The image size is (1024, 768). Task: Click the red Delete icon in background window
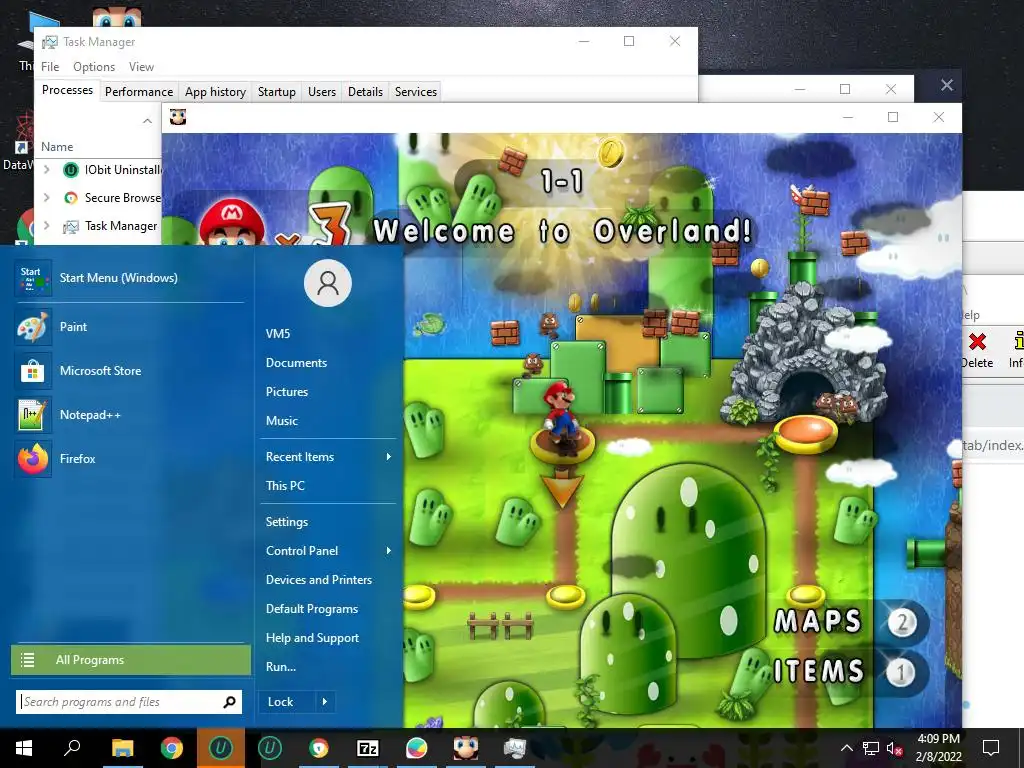[978, 342]
